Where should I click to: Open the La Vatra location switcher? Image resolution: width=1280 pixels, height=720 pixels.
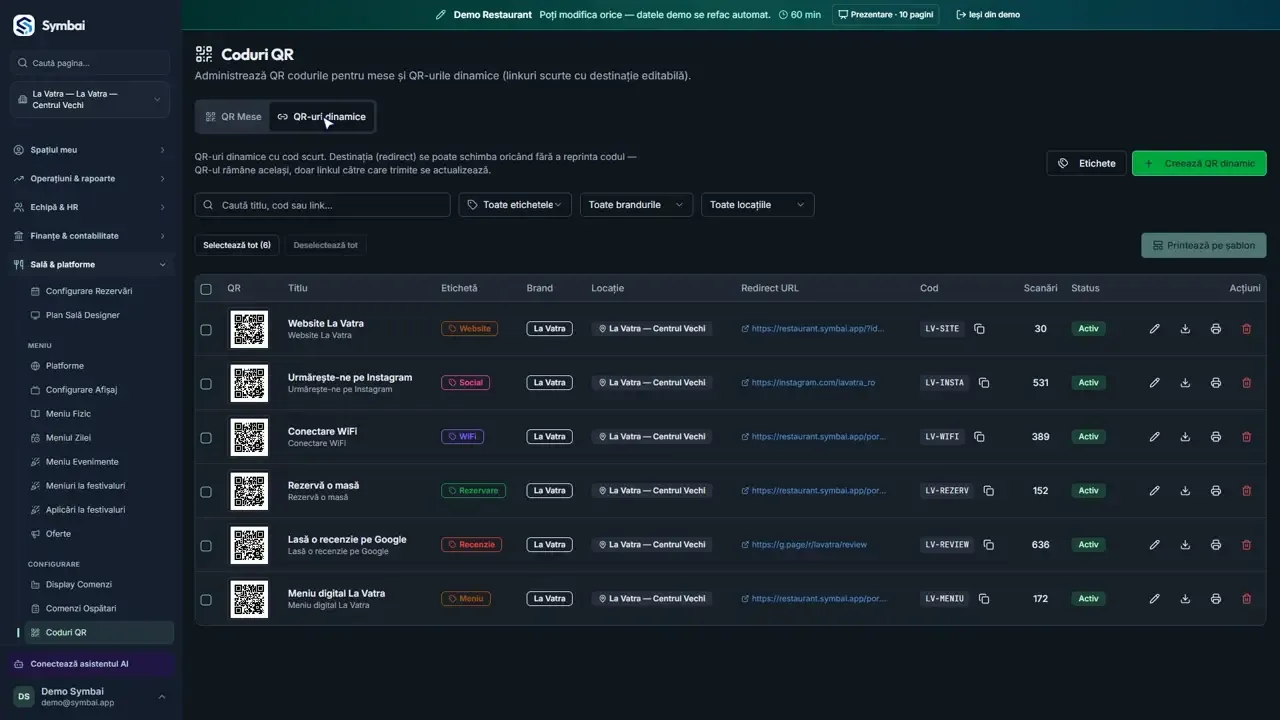(x=90, y=100)
